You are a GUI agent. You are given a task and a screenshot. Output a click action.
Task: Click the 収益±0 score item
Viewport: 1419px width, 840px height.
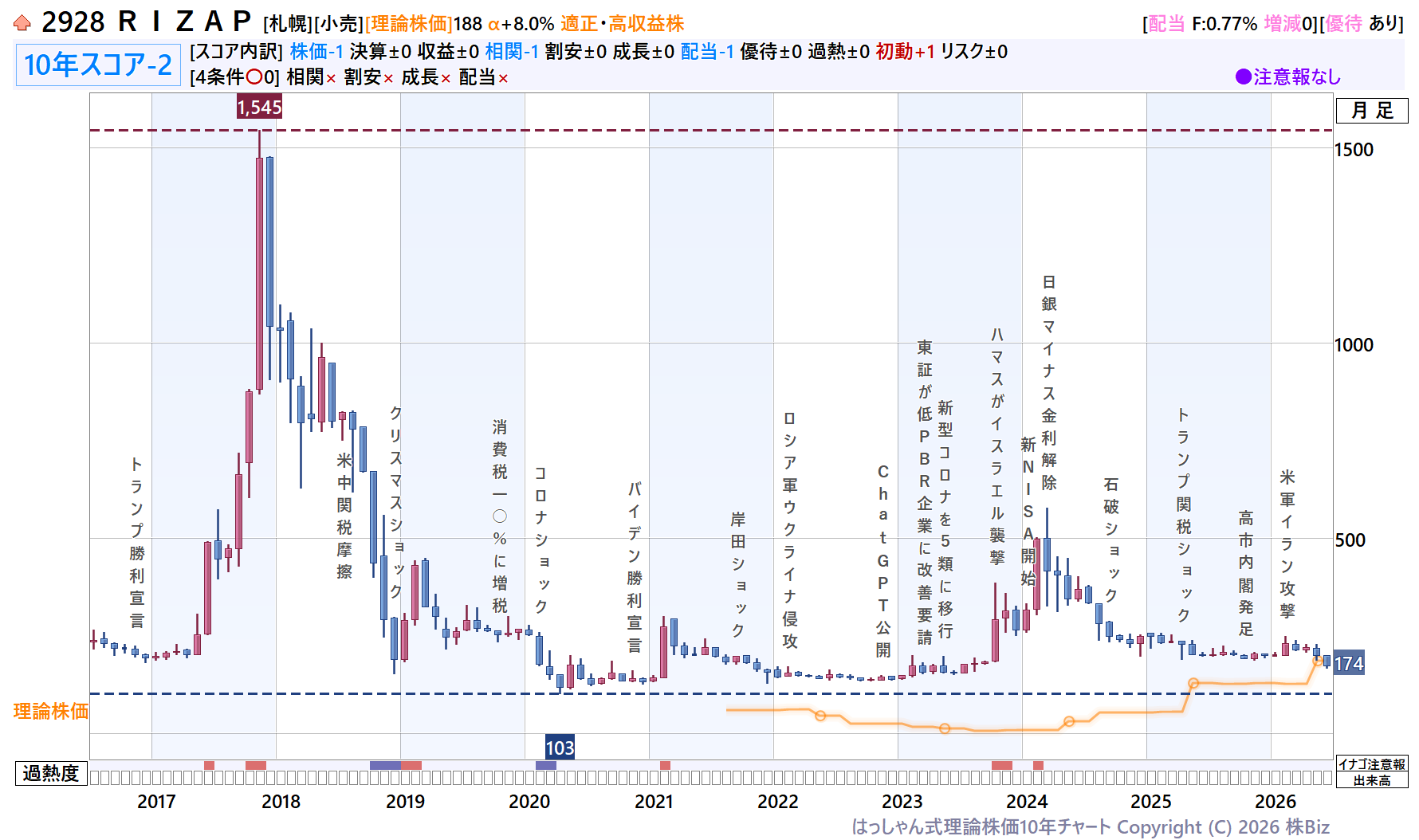pos(448,52)
